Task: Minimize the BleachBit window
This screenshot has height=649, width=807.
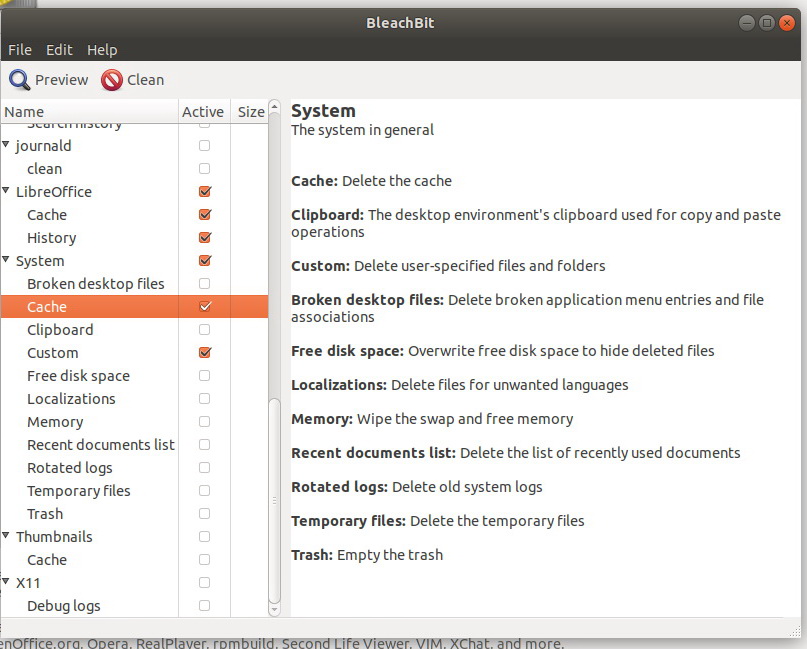Action: (746, 23)
